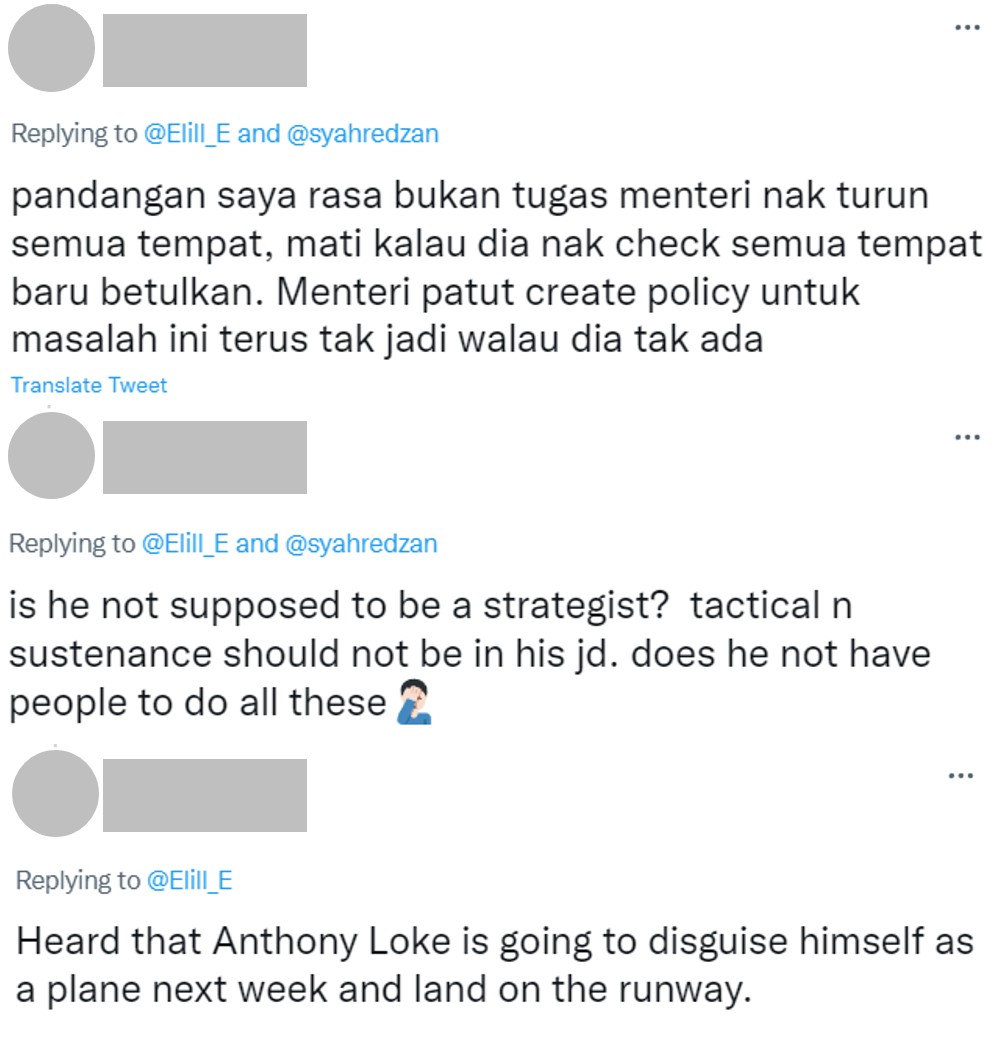Viewport: 1000px width, 1038px height.
Task: Open author name above the 'pandangan saya' tweet
Action: [205, 50]
